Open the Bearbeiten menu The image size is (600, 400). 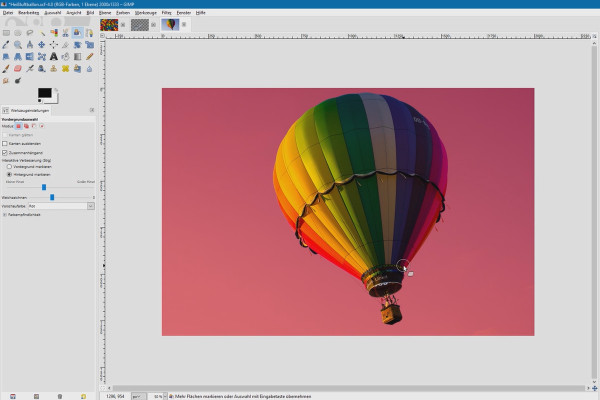click(29, 13)
